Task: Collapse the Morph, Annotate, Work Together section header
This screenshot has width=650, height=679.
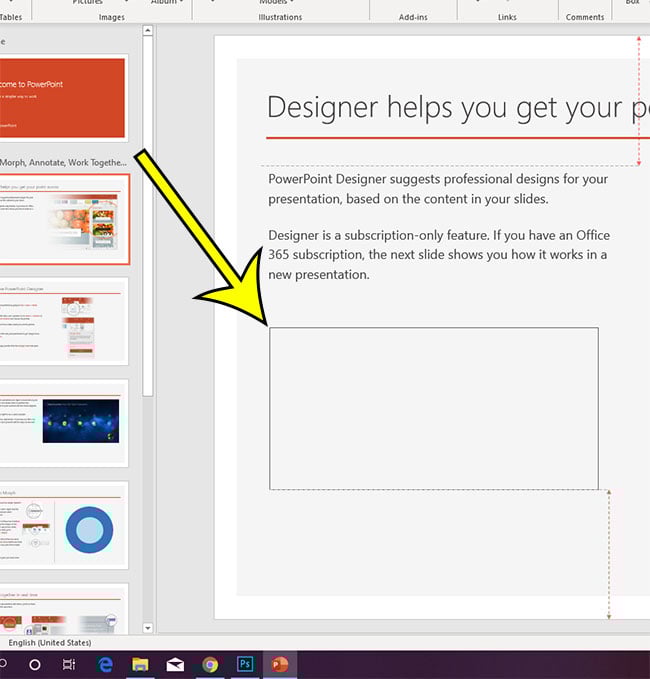Action: 63,162
